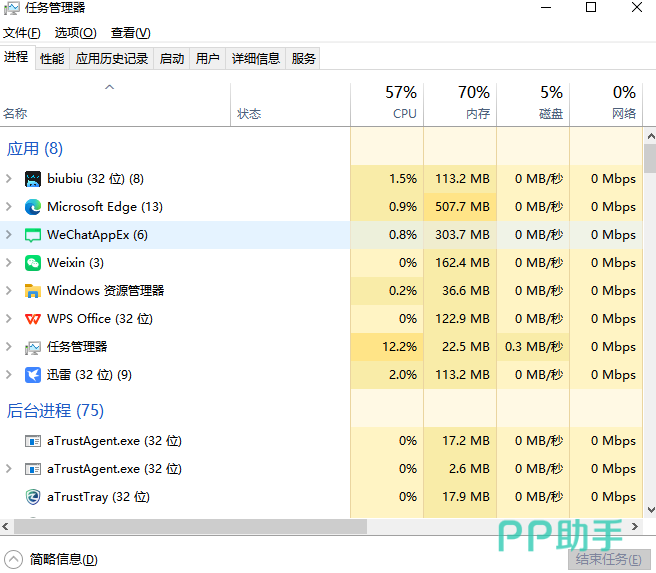Open the 启动 tab
Screen dimensions: 656x573
[172, 59]
